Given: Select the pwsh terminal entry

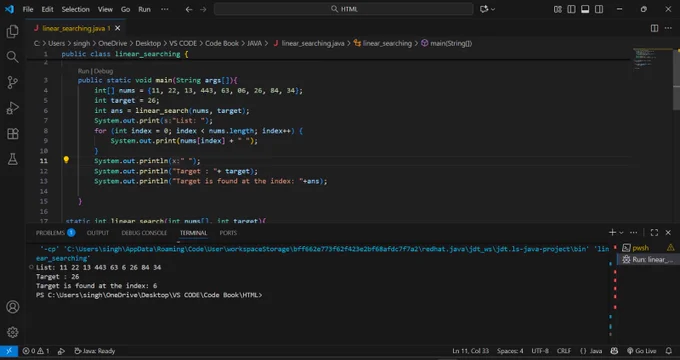Looking at the screenshot, I should (648, 248).
